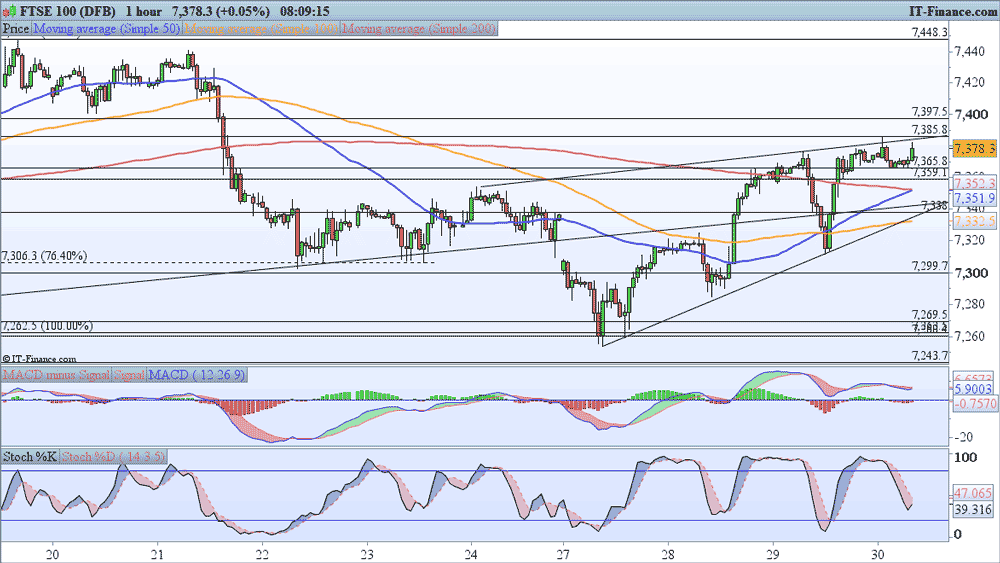Click the orange 7,378.3 current price tag
This screenshot has height=563, width=1000.
pyautogui.click(x=974, y=149)
